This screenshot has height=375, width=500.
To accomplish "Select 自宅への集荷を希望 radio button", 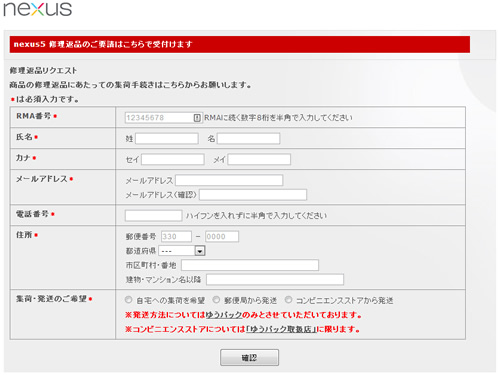I will coord(128,300).
